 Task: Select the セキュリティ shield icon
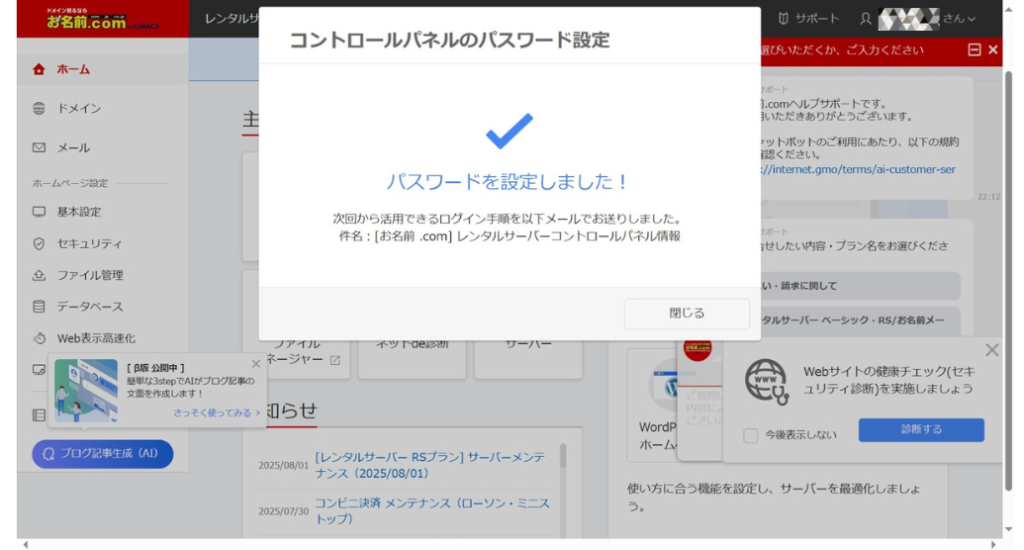[x=39, y=243]
